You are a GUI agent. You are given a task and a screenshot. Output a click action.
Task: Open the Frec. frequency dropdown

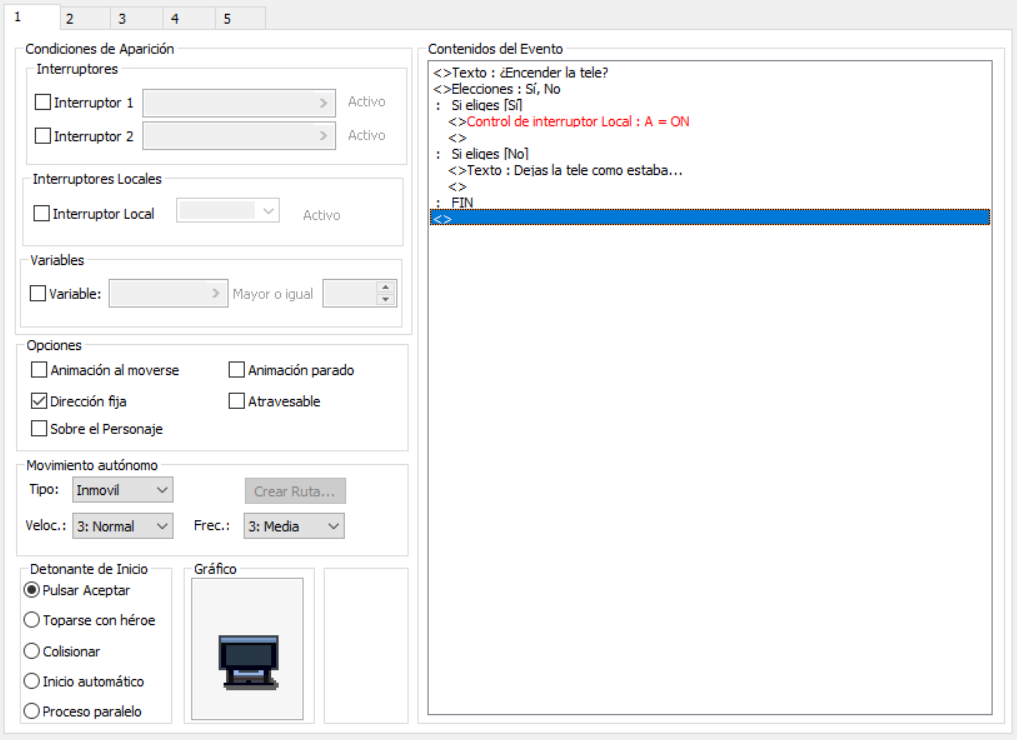[x=293, y=526]
